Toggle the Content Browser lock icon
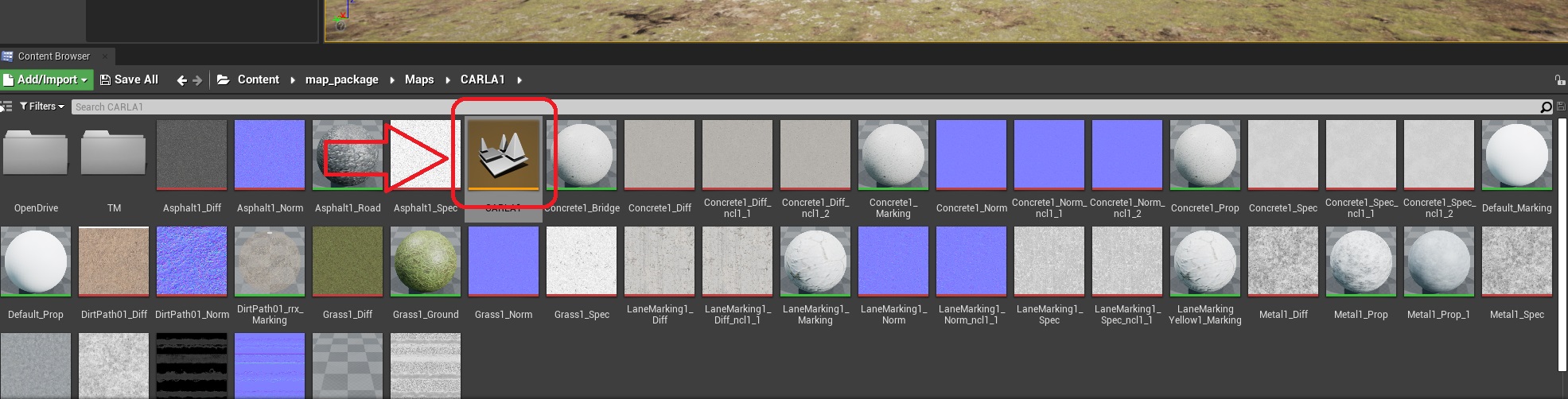Image resolution: width=1568 pixels, height=399 pixels. tap(1559, 79)
